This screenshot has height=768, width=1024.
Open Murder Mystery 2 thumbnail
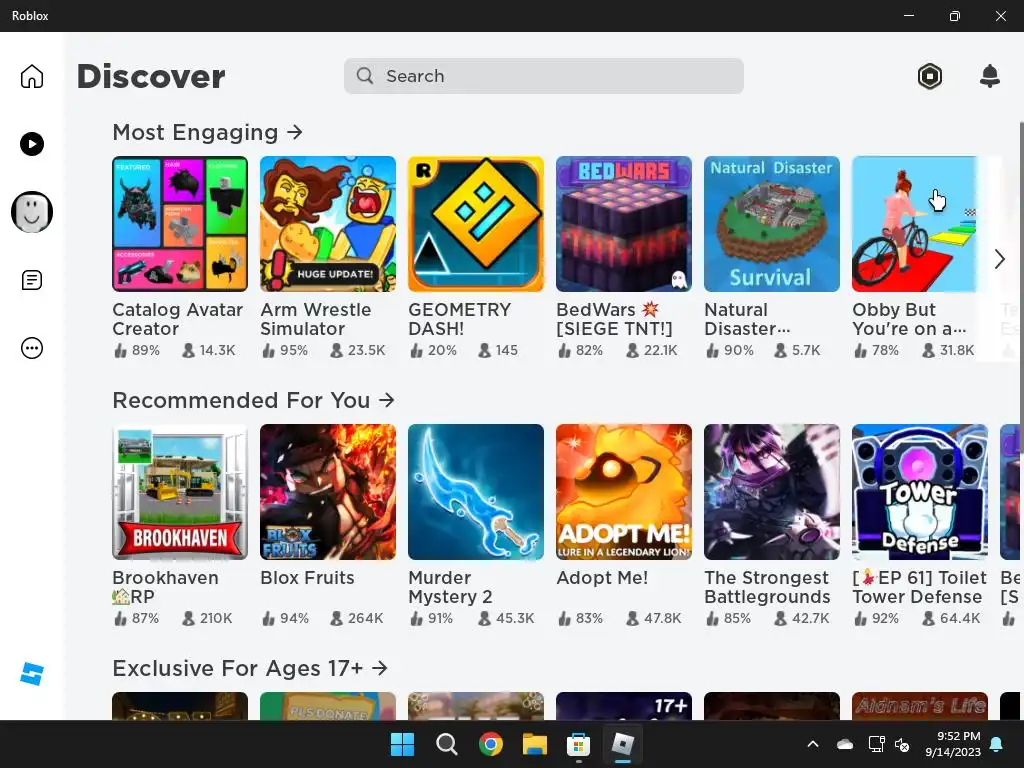click(x=476, y=492)
